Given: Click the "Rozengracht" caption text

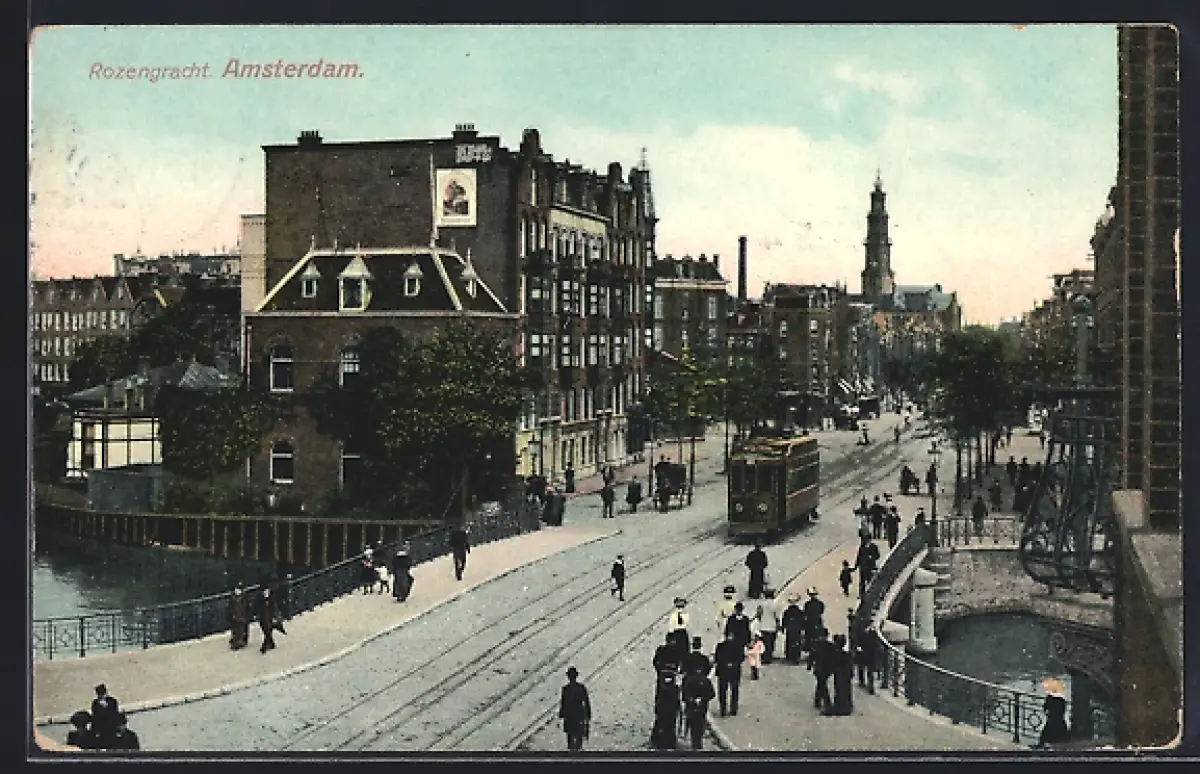Looking at the screenshot, I should click(x=150, y=71).
